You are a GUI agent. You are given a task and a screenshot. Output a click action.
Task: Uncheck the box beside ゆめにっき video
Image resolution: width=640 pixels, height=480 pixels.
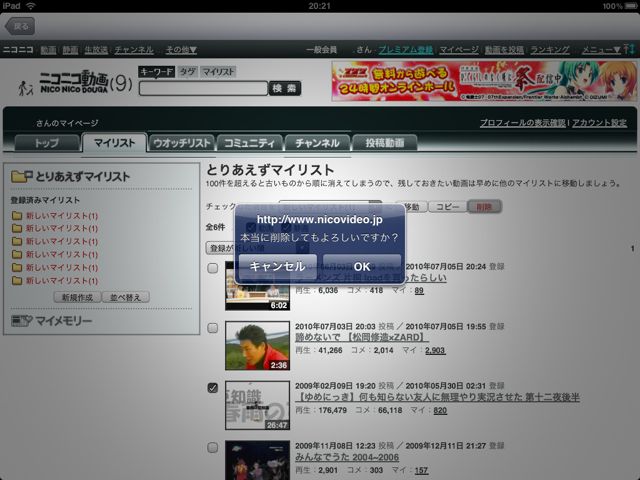tap(213, 387)
